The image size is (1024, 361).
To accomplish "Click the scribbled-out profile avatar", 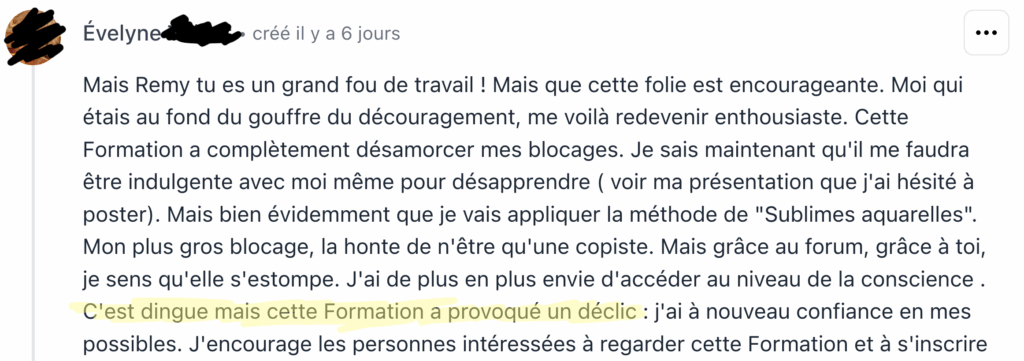I will point(33,38).
